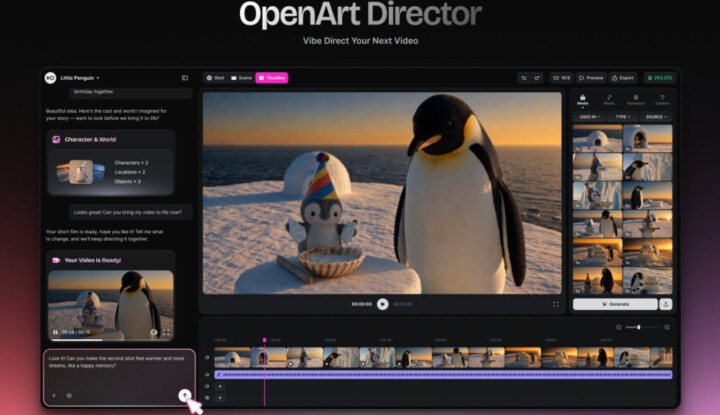Add attachment with plus icon in chat box
The width and height of the screenshot is (720, 415).
[54, 395]
